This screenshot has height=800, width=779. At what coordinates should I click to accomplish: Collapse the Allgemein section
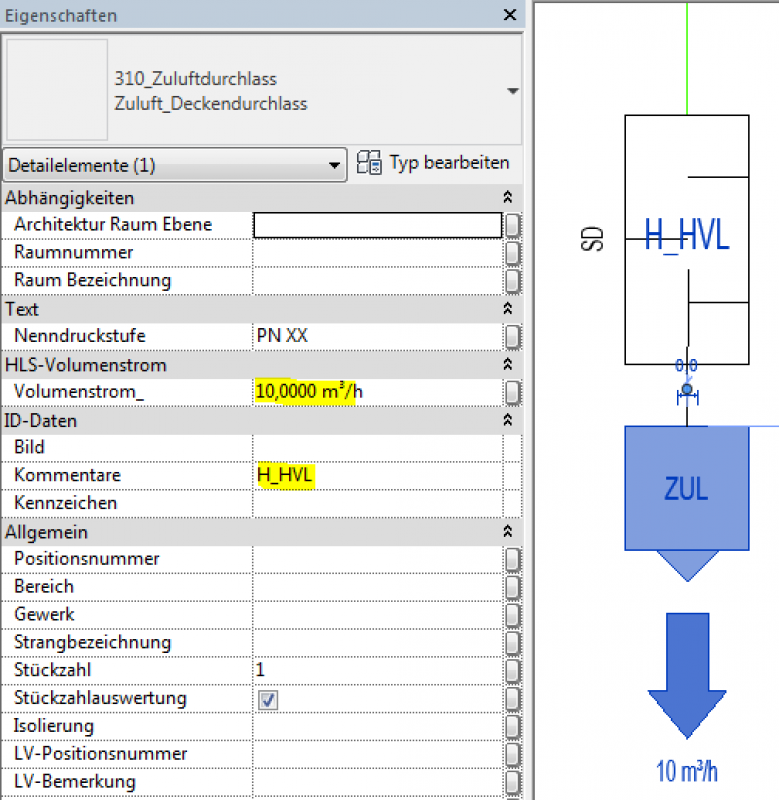coord(507,533)
